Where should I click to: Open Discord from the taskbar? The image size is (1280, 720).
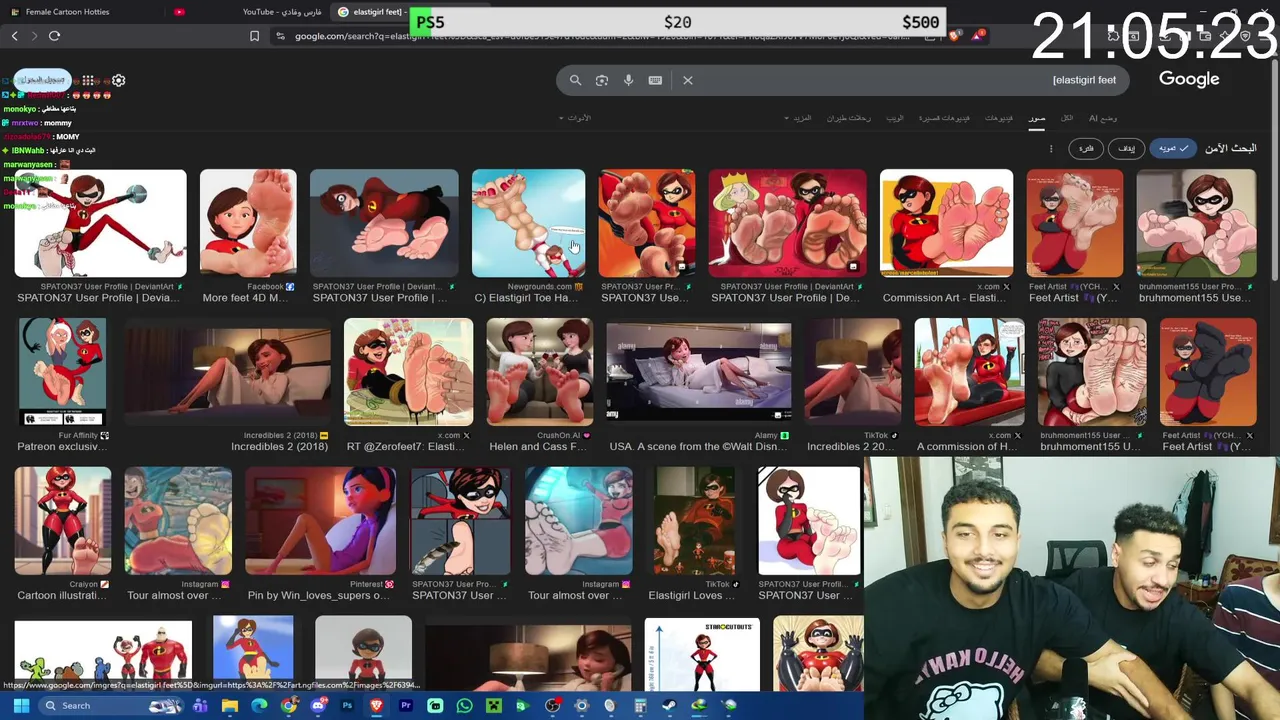[318, 706]
